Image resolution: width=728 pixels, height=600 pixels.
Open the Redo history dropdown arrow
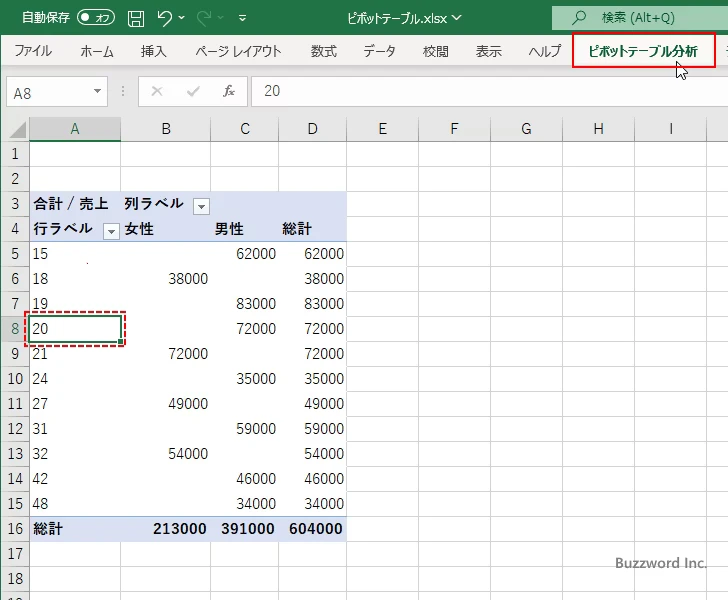pyautogui.click(x=221, y=18)
